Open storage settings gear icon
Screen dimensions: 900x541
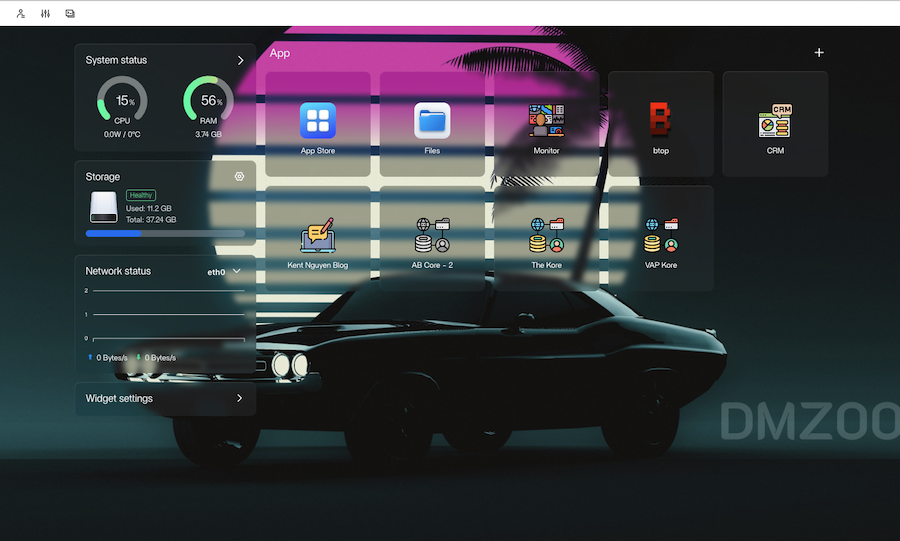point(239,176)
